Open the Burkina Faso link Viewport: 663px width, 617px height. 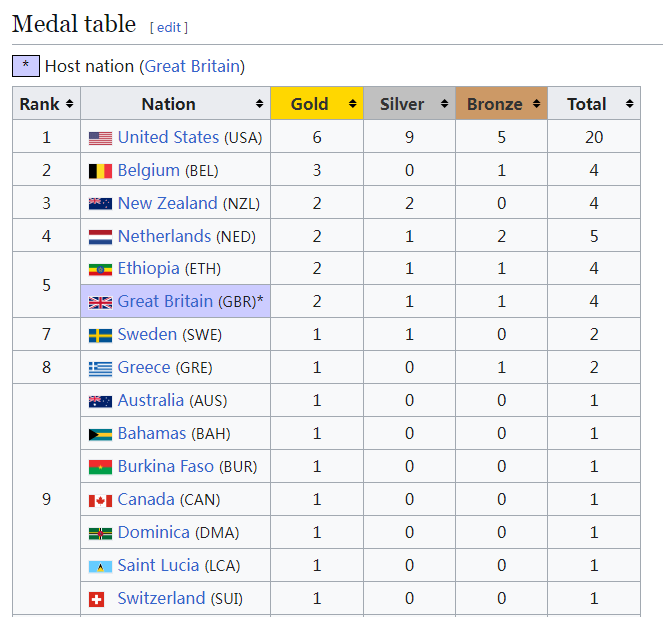click(x=165, y=466)
